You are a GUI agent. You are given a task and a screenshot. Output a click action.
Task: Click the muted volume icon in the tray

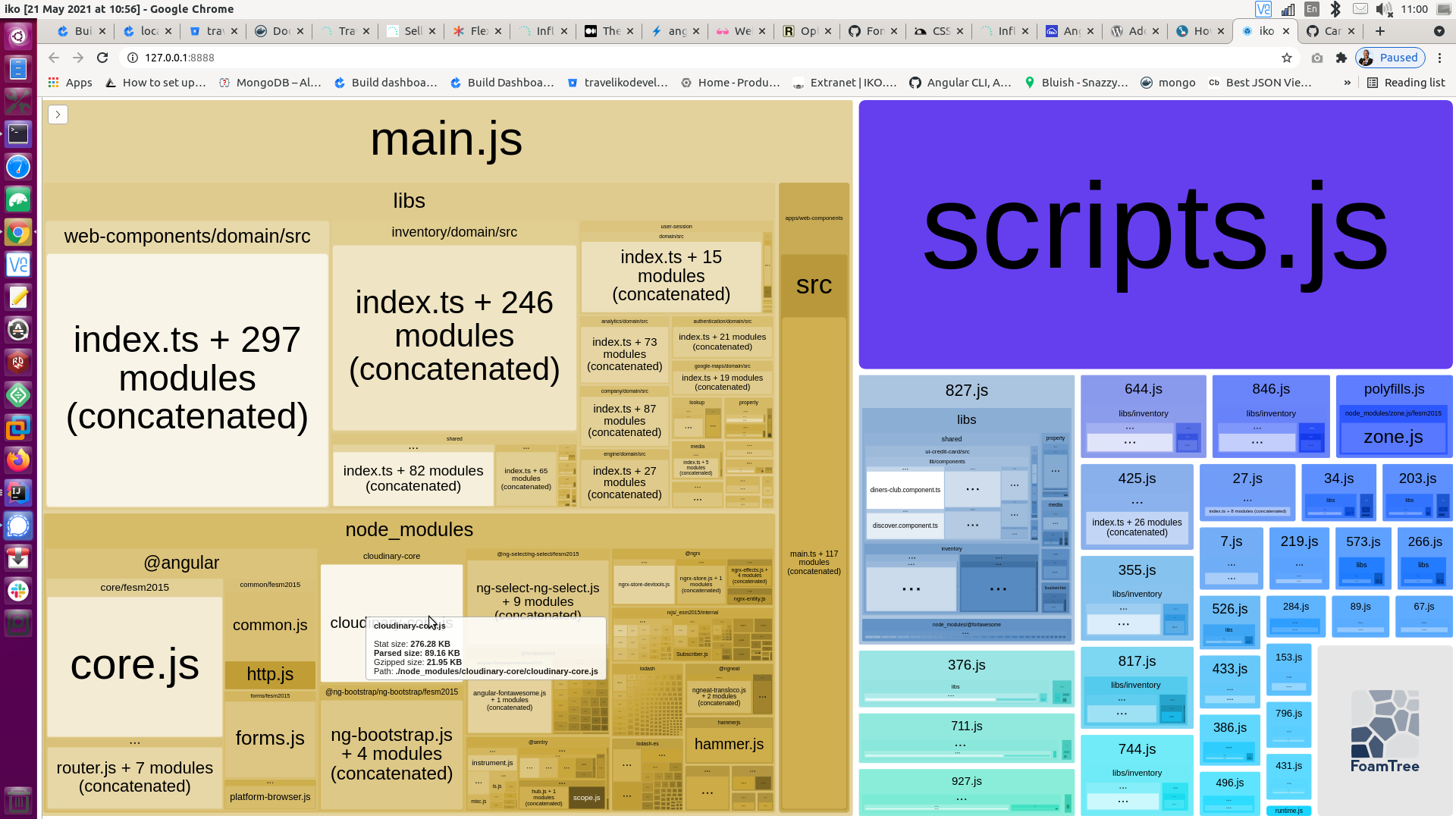click(x=1385, y=9)
